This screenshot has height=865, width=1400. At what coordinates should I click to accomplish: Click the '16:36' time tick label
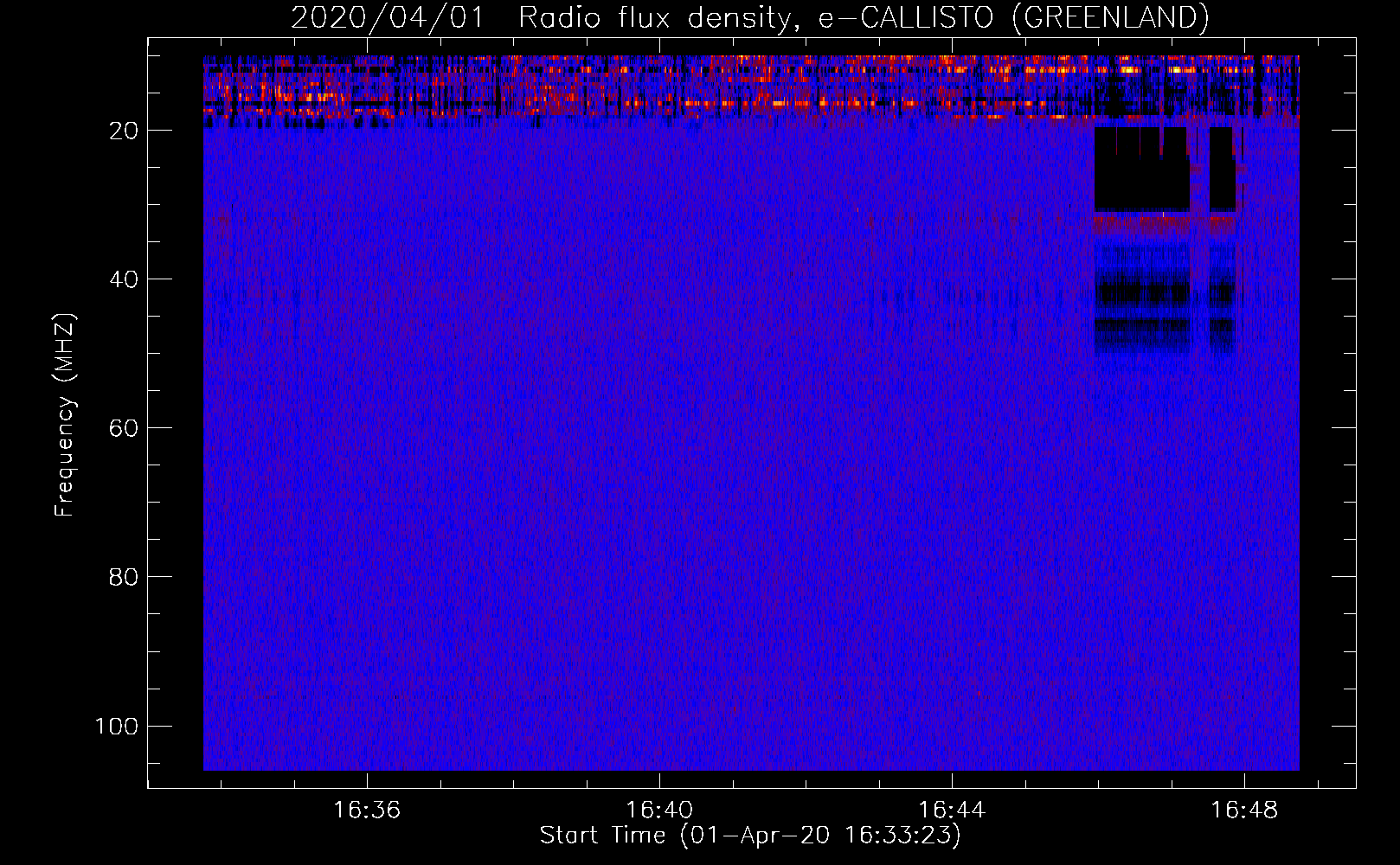pyautogui.click(x=367, y=810)
